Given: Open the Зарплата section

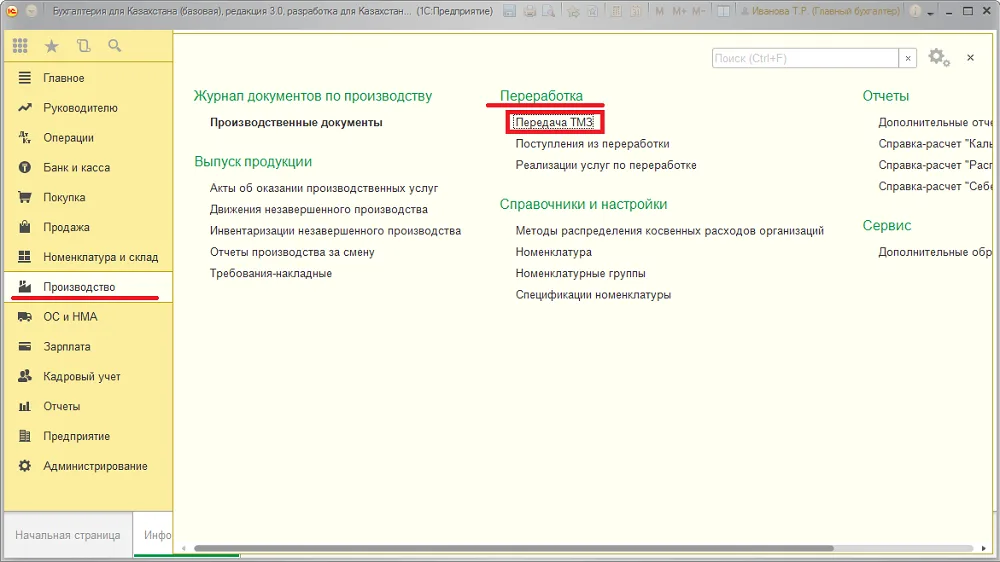Looking at the screenshot, I should [x=88, y=346].
